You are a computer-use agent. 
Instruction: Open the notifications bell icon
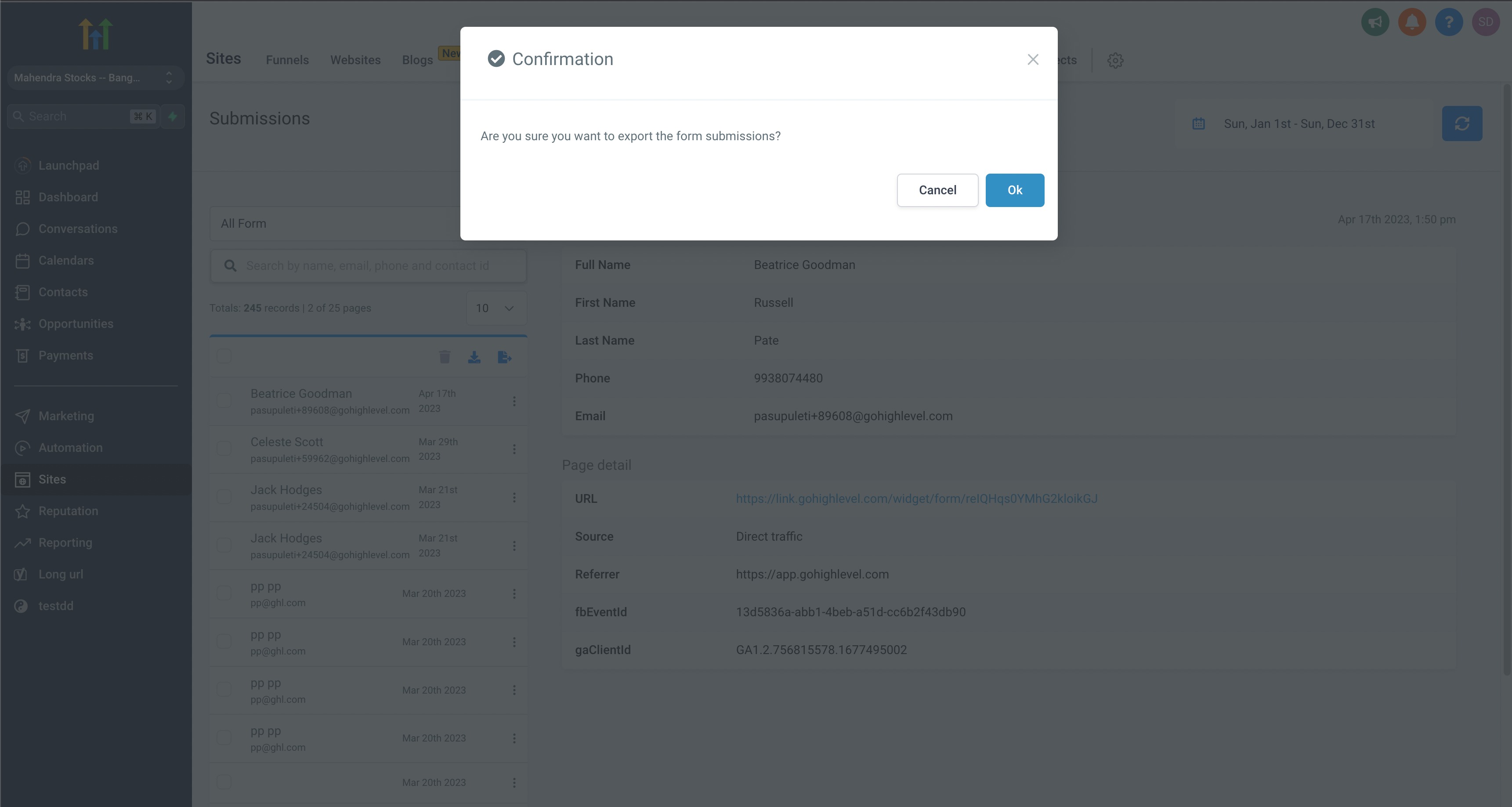pyautogui.click(x=1412, y=22)
